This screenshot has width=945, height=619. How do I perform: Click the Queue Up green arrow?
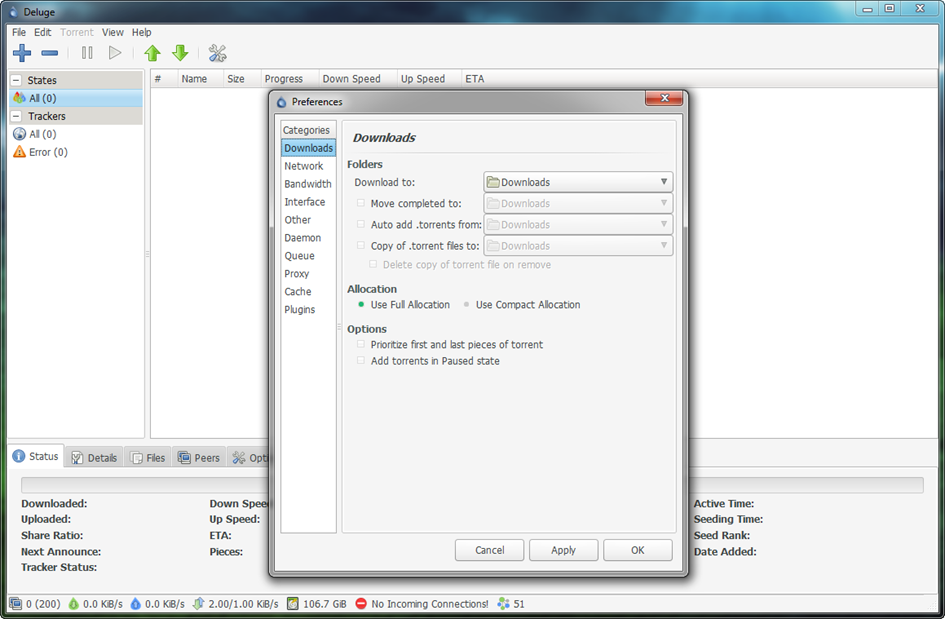(x=152, y=53)
